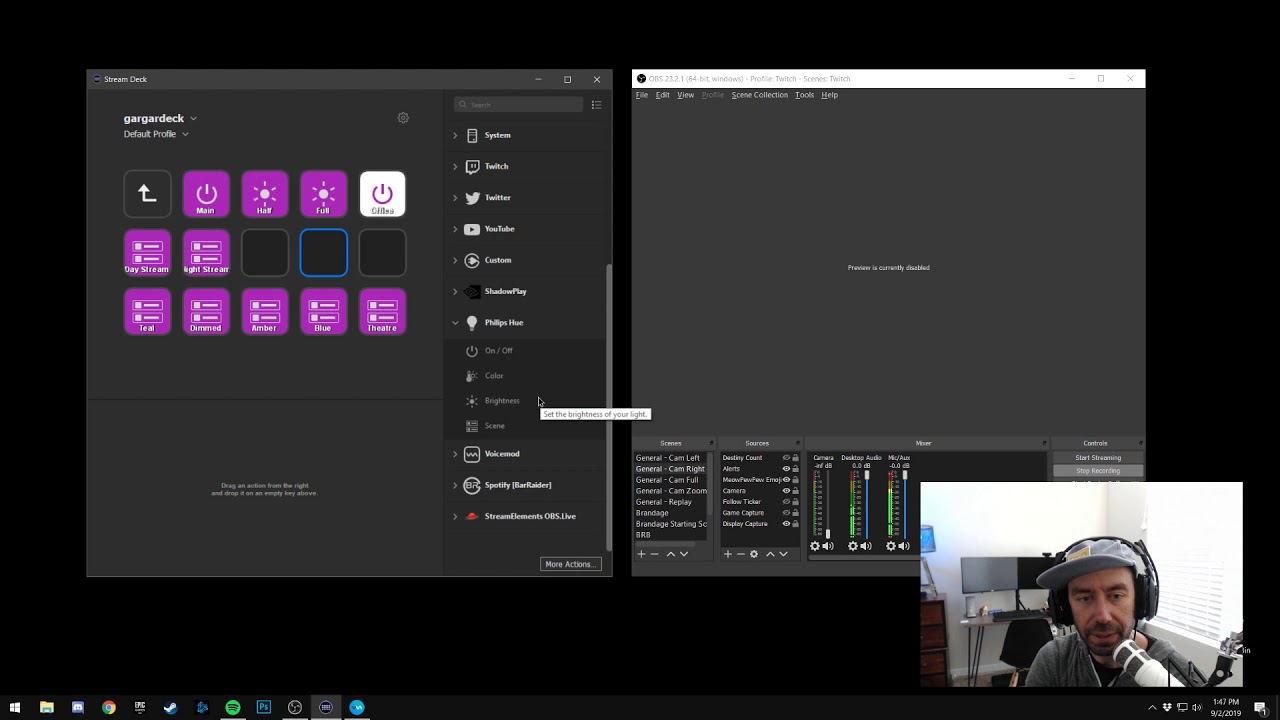Adjust the Mic/Aux volume slider
This screenshot has width=1280, height=720.
point(905,504)
